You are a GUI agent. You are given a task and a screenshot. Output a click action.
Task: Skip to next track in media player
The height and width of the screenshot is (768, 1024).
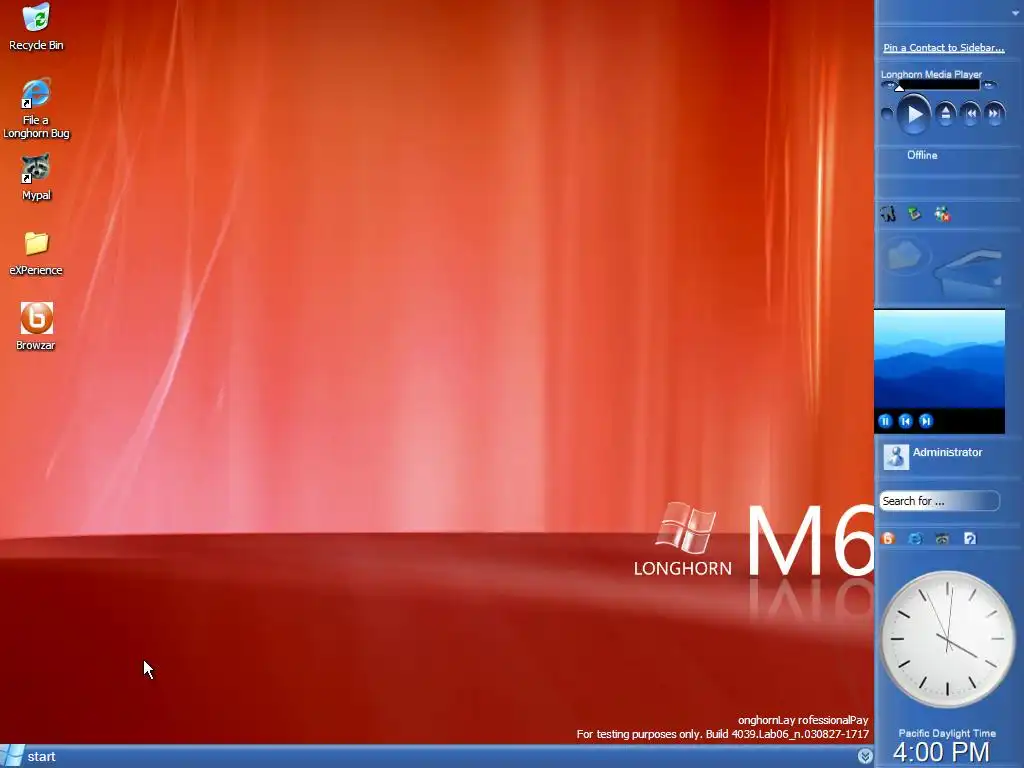(x=993, y=114)
